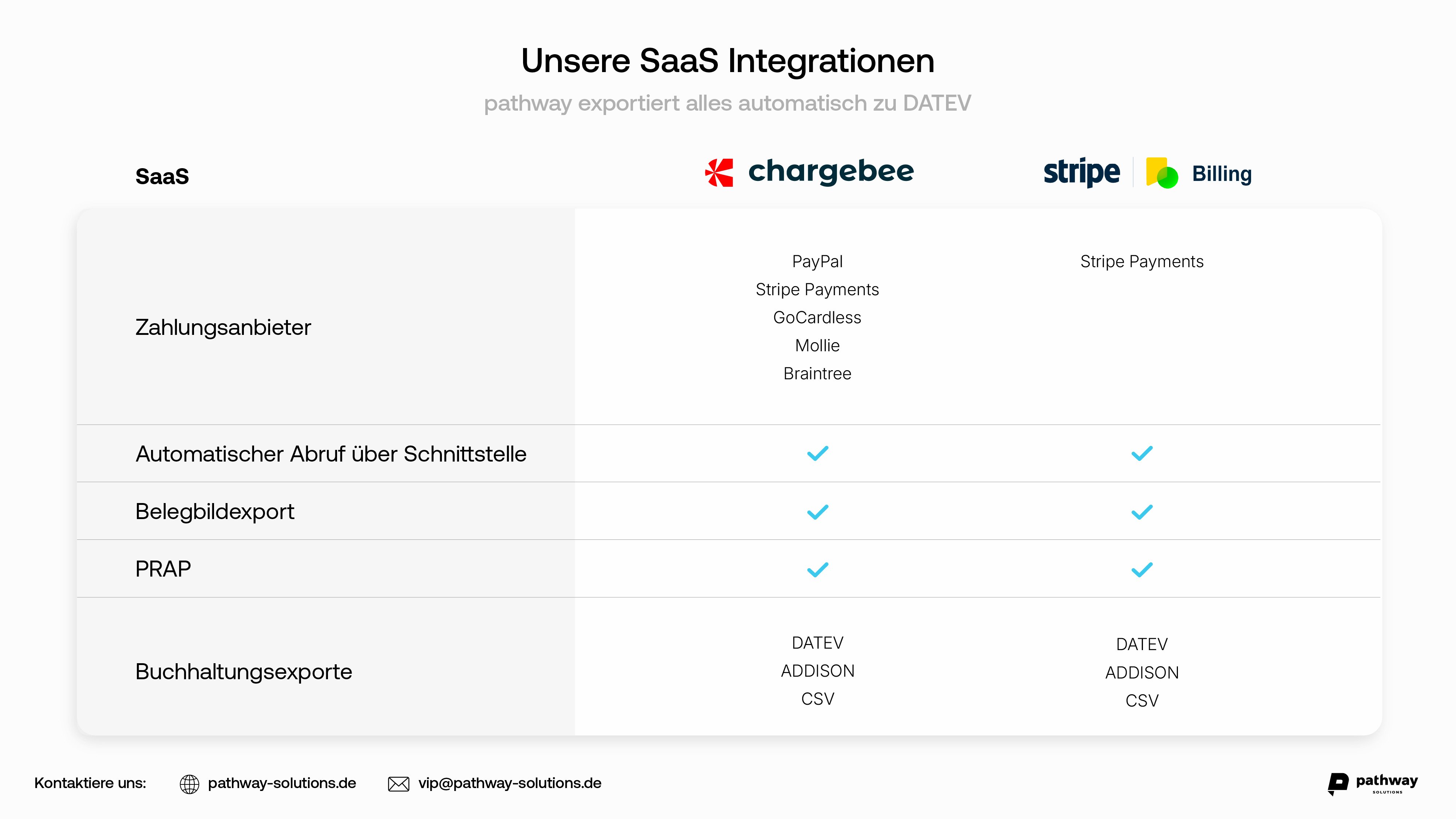The height and width of the screenshot is (819, 1456).
Task: Click the Stripe wordmark logo
Action: click(x=1081, y=173)
